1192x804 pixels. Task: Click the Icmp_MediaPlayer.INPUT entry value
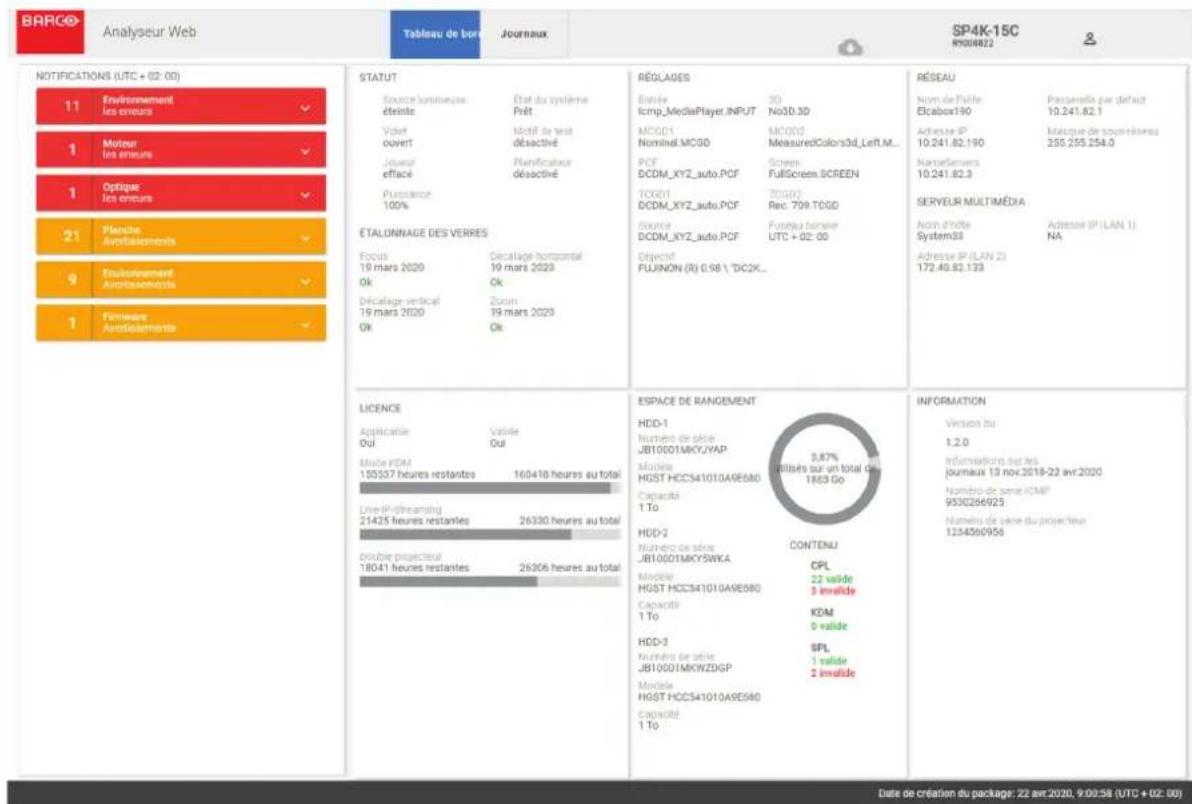(x=697, y=111)
